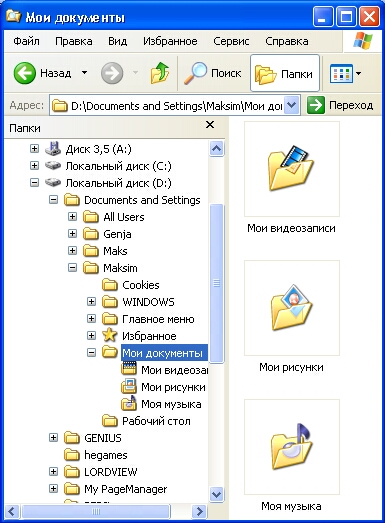Select Documents and Settings folder icon
The image size is (385, 523).
[x=72, y=200]
